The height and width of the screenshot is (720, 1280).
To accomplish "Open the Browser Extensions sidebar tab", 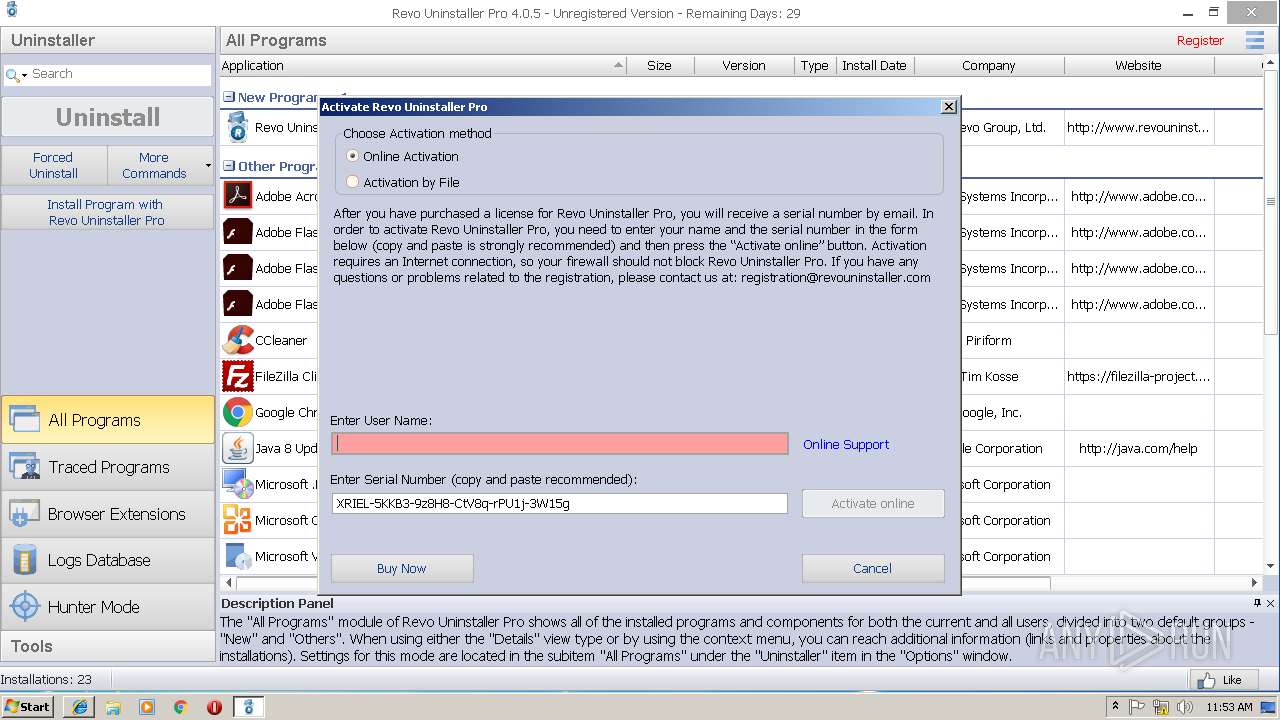I will click(108, 514).
